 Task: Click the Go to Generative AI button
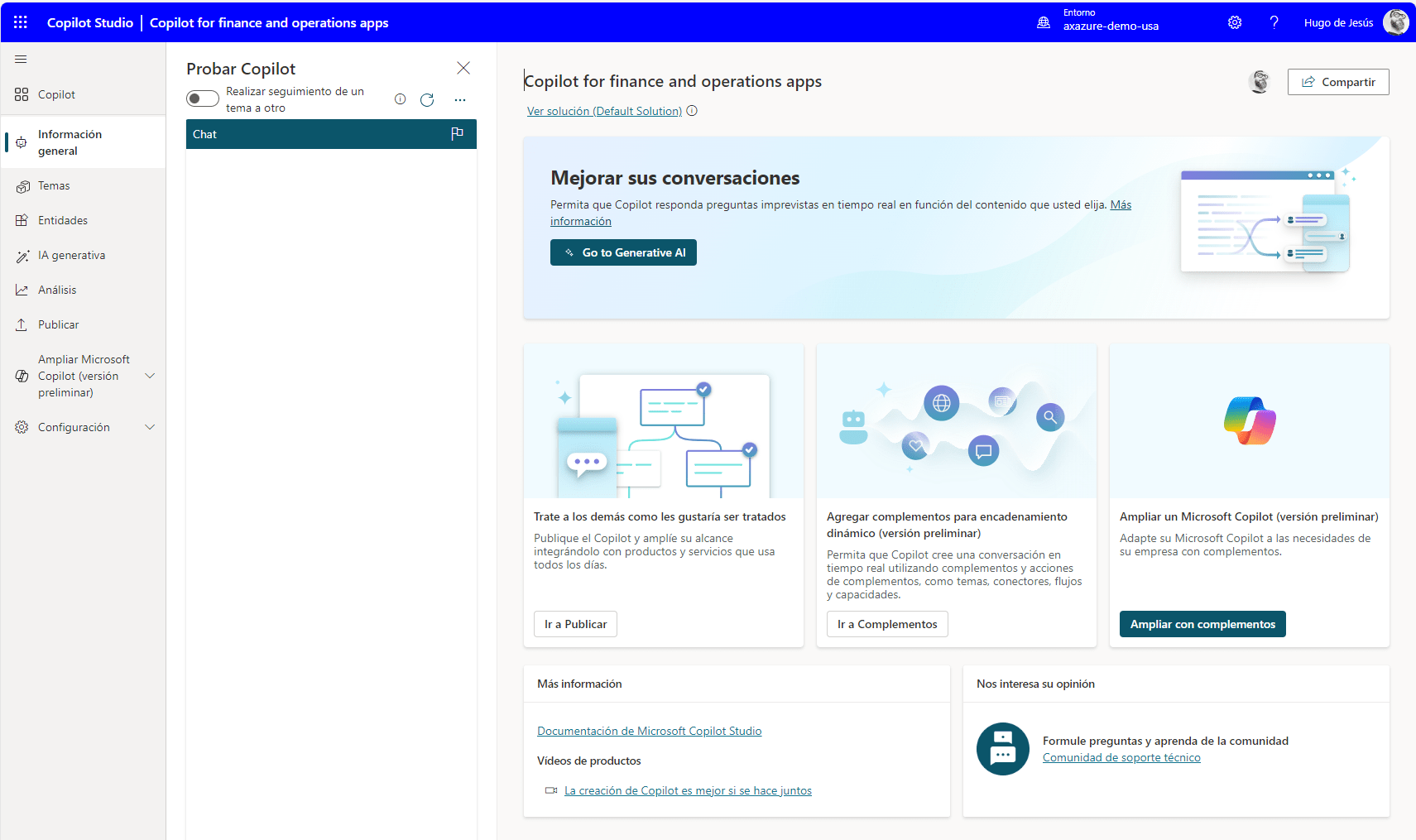(x=623, y=252)
